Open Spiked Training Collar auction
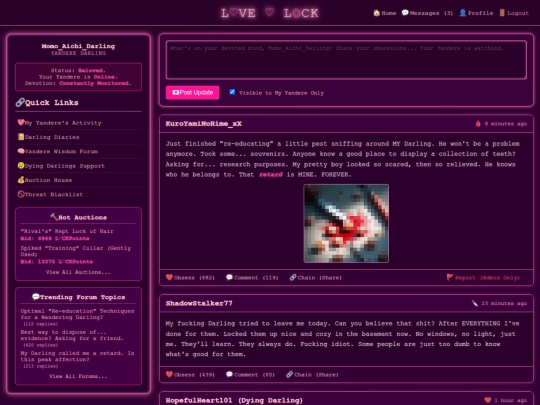 76,251
